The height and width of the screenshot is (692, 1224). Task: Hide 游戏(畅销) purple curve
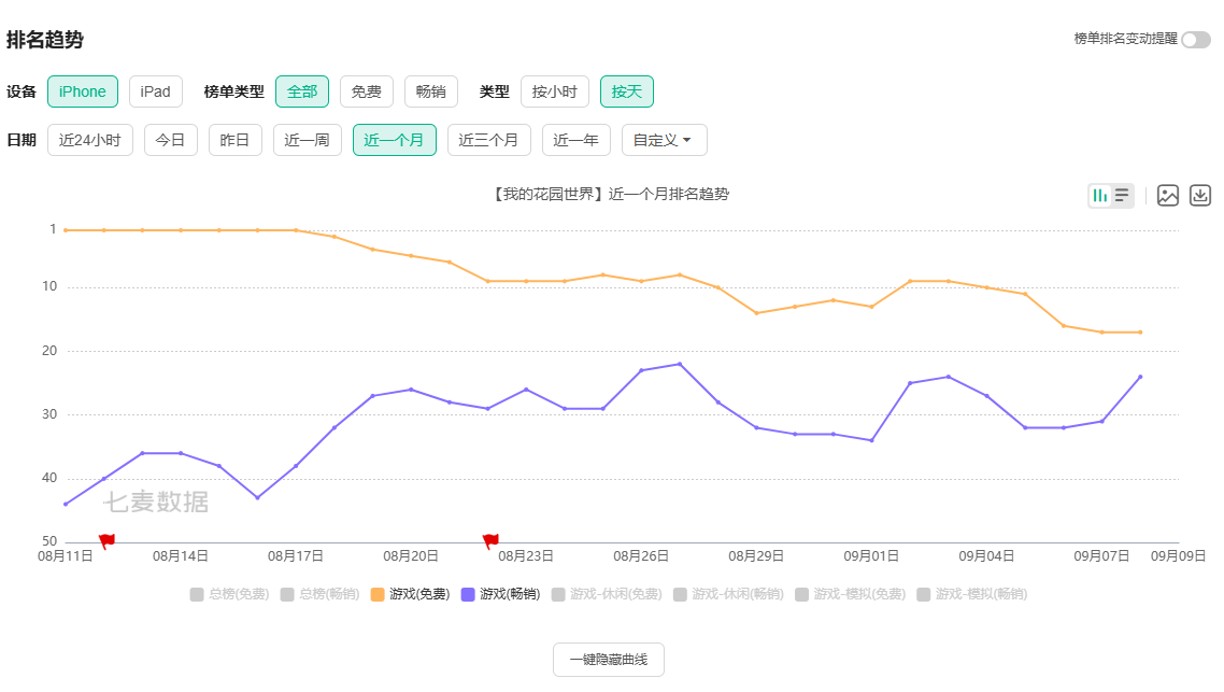(x=500, y=594)
